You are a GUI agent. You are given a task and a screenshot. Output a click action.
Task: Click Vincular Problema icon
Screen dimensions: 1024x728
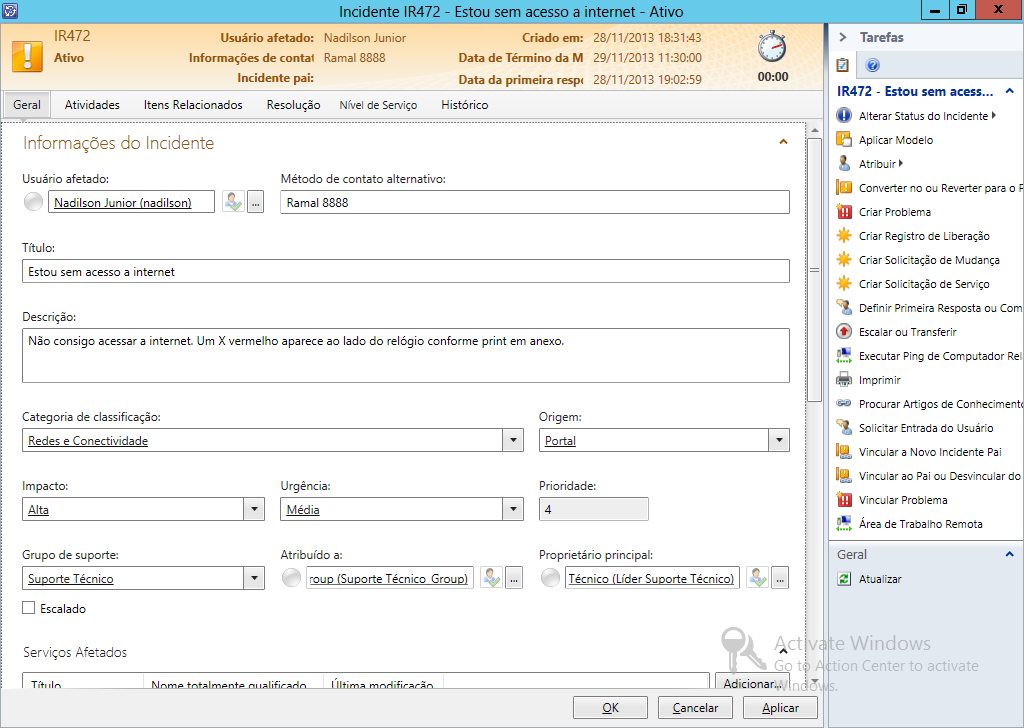click(x=844, y=499)
